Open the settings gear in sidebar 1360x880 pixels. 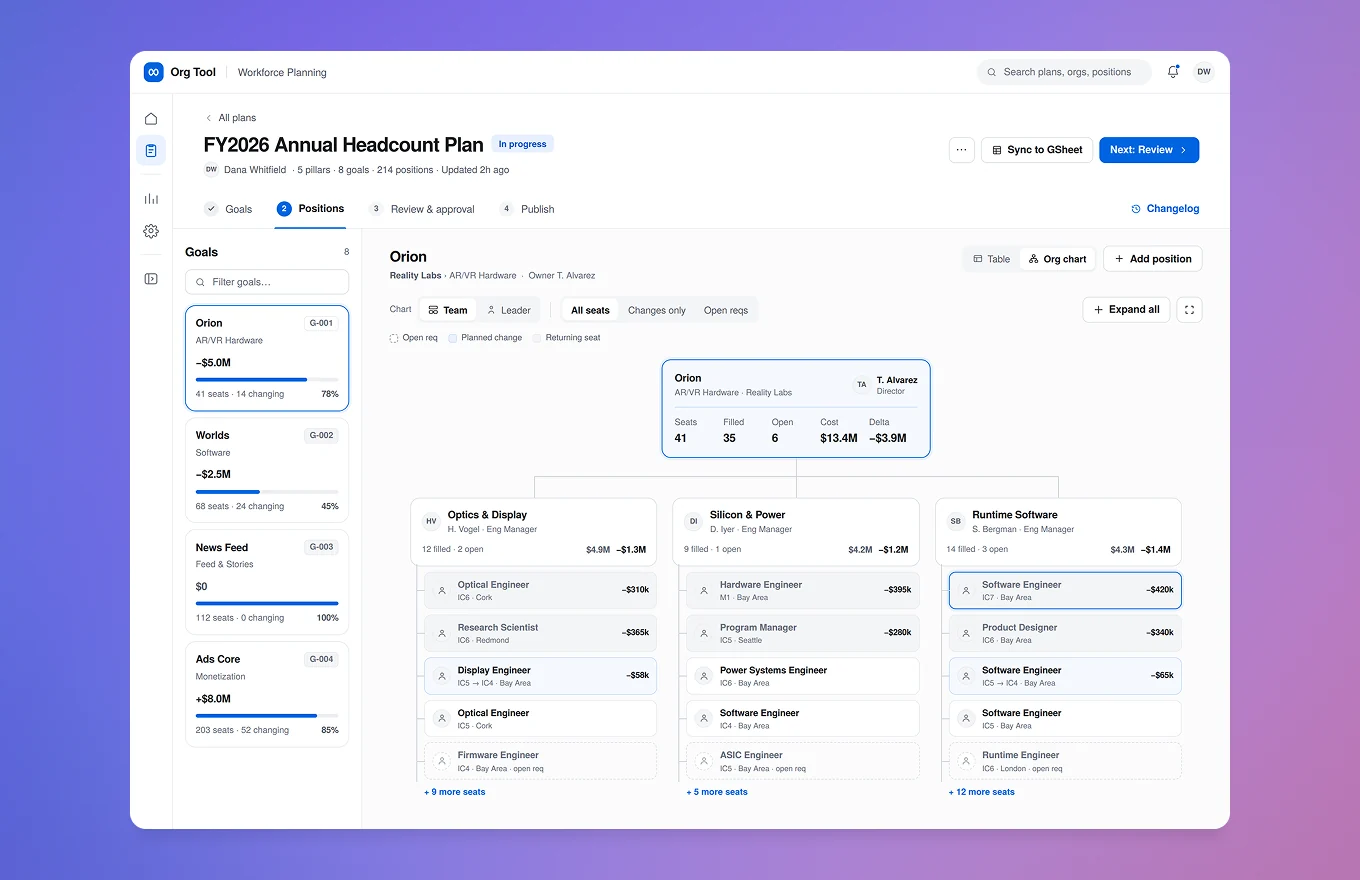tap(151, 231)
